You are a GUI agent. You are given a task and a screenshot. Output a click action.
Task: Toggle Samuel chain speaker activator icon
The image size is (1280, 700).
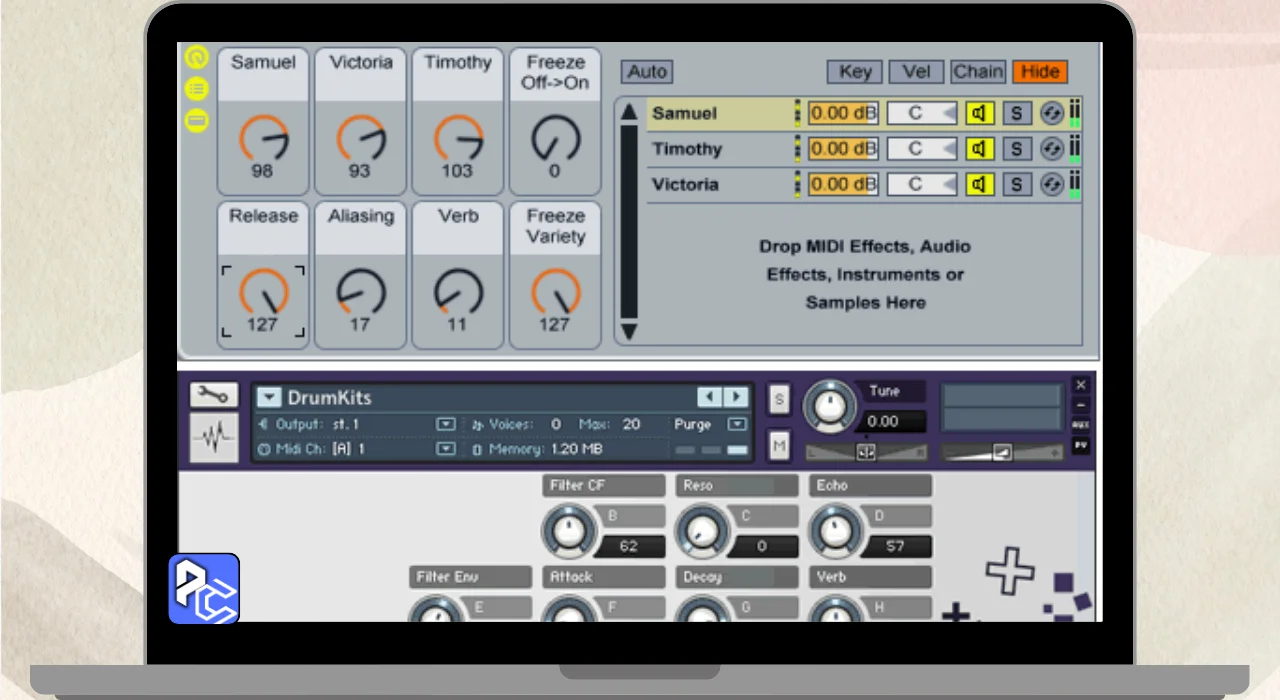979,113
